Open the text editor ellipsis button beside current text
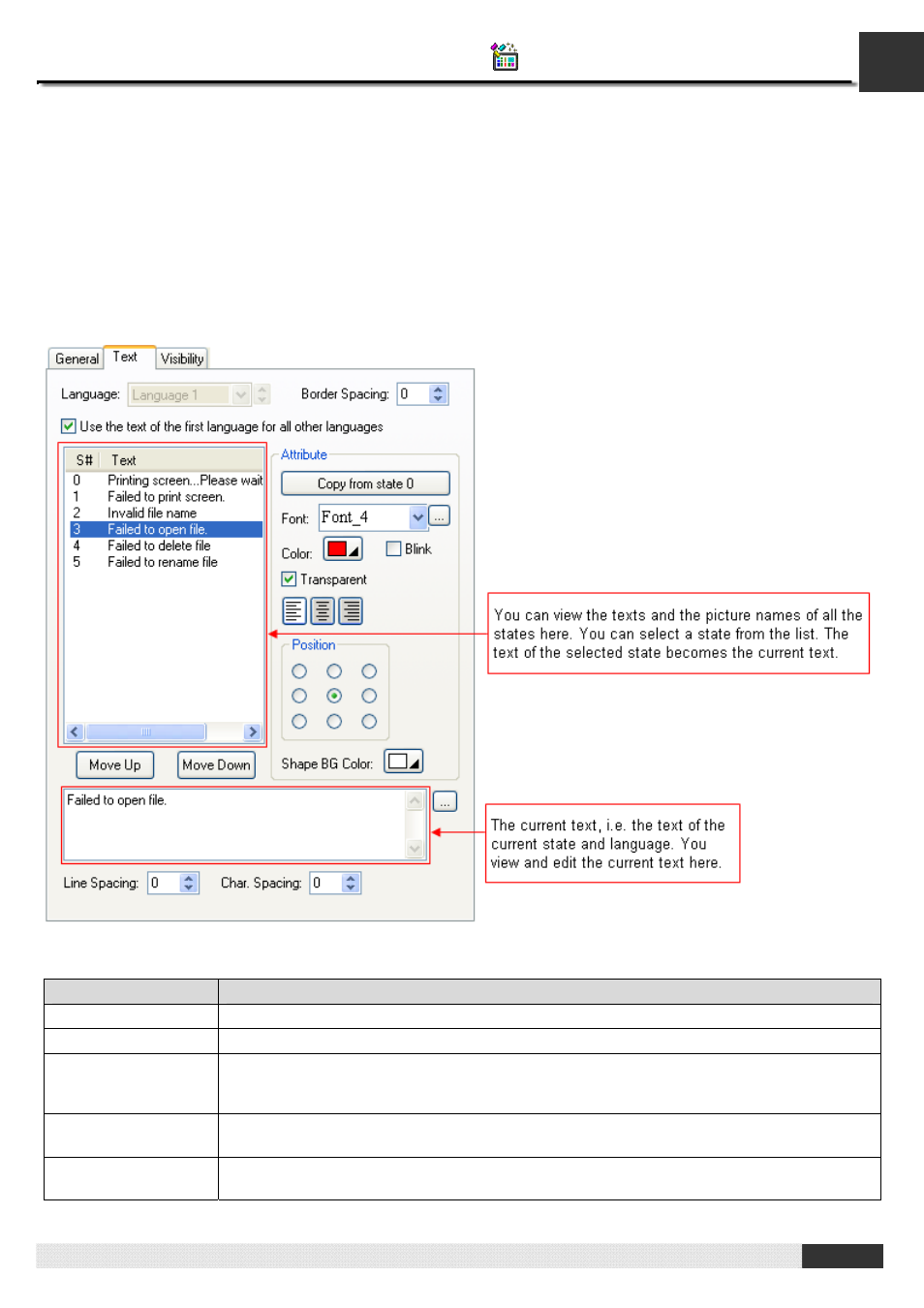 click(x=445, y=801)
